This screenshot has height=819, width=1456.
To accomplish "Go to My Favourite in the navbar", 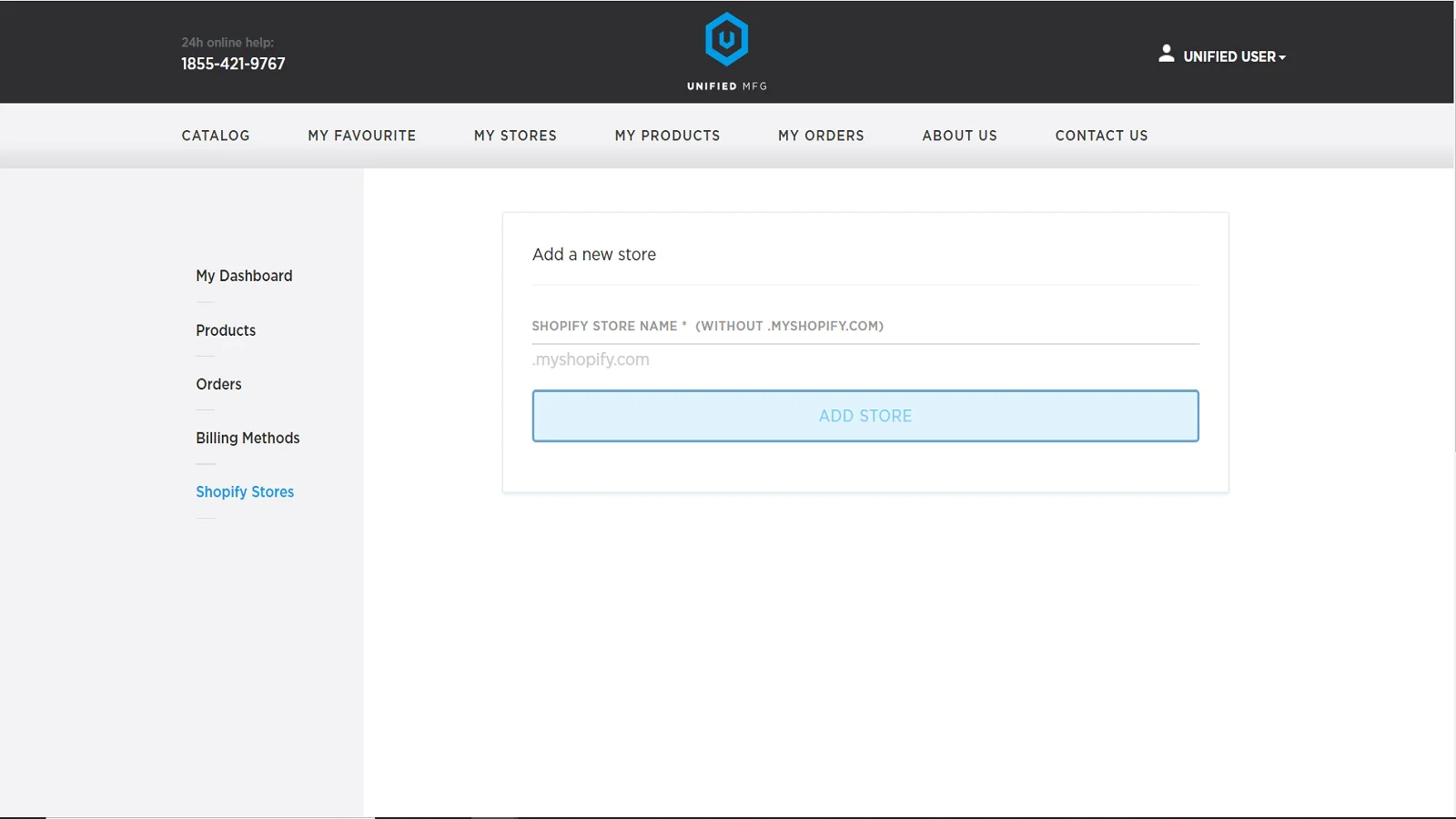I will pyautogui.click(x=361, y=136).
